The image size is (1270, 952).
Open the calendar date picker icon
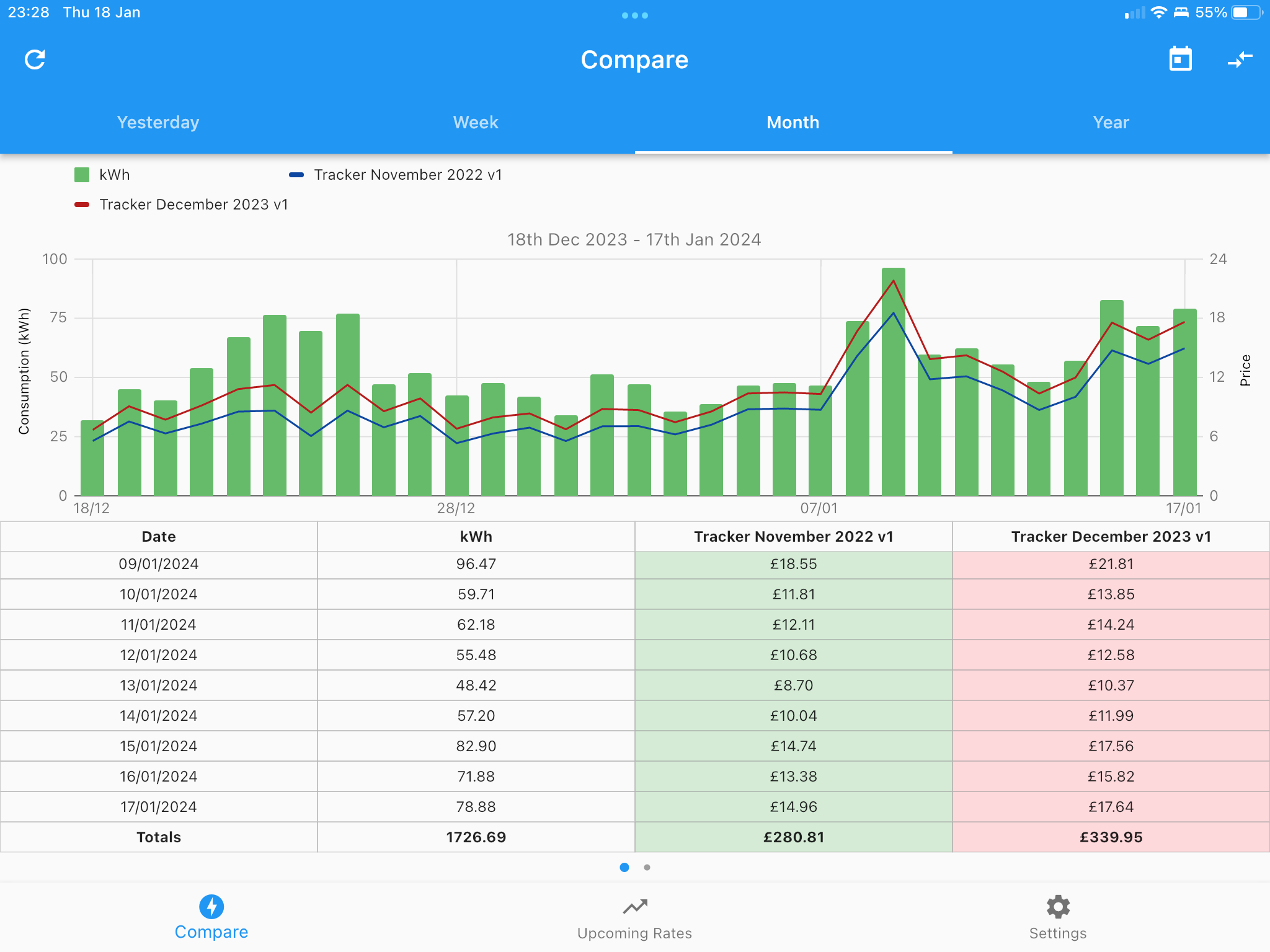point(1180,59)
